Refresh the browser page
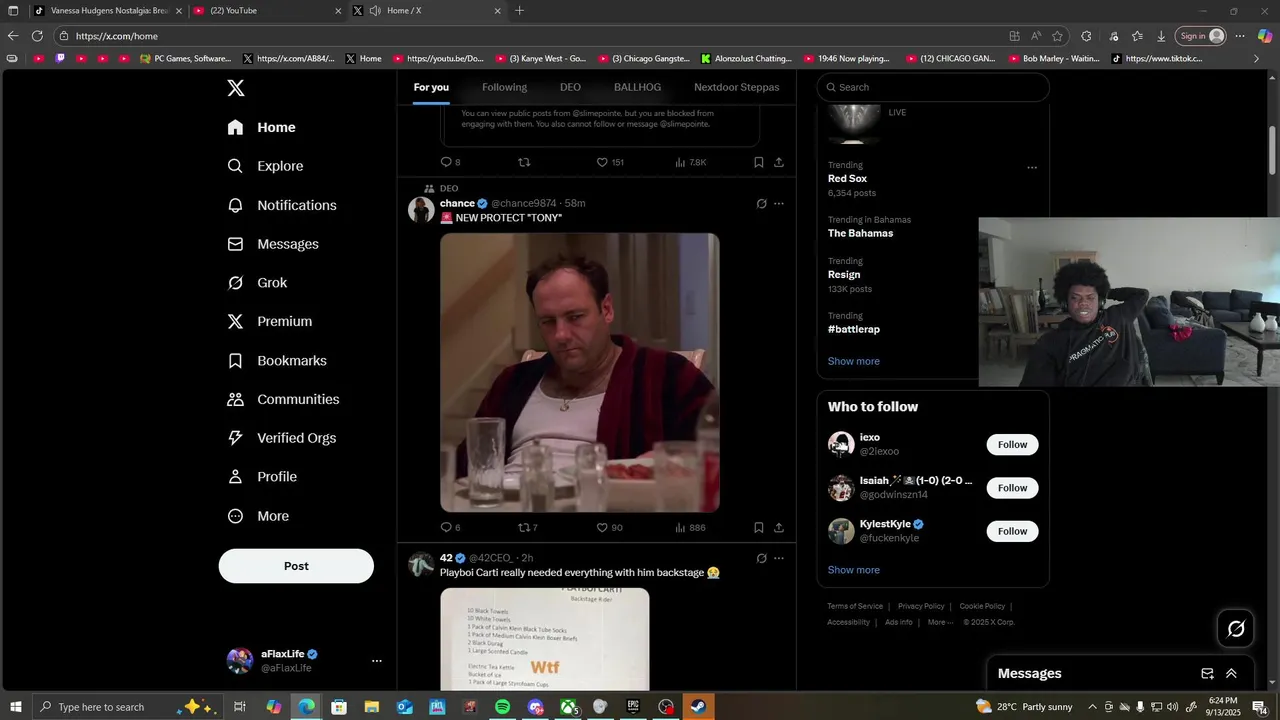 37,36
